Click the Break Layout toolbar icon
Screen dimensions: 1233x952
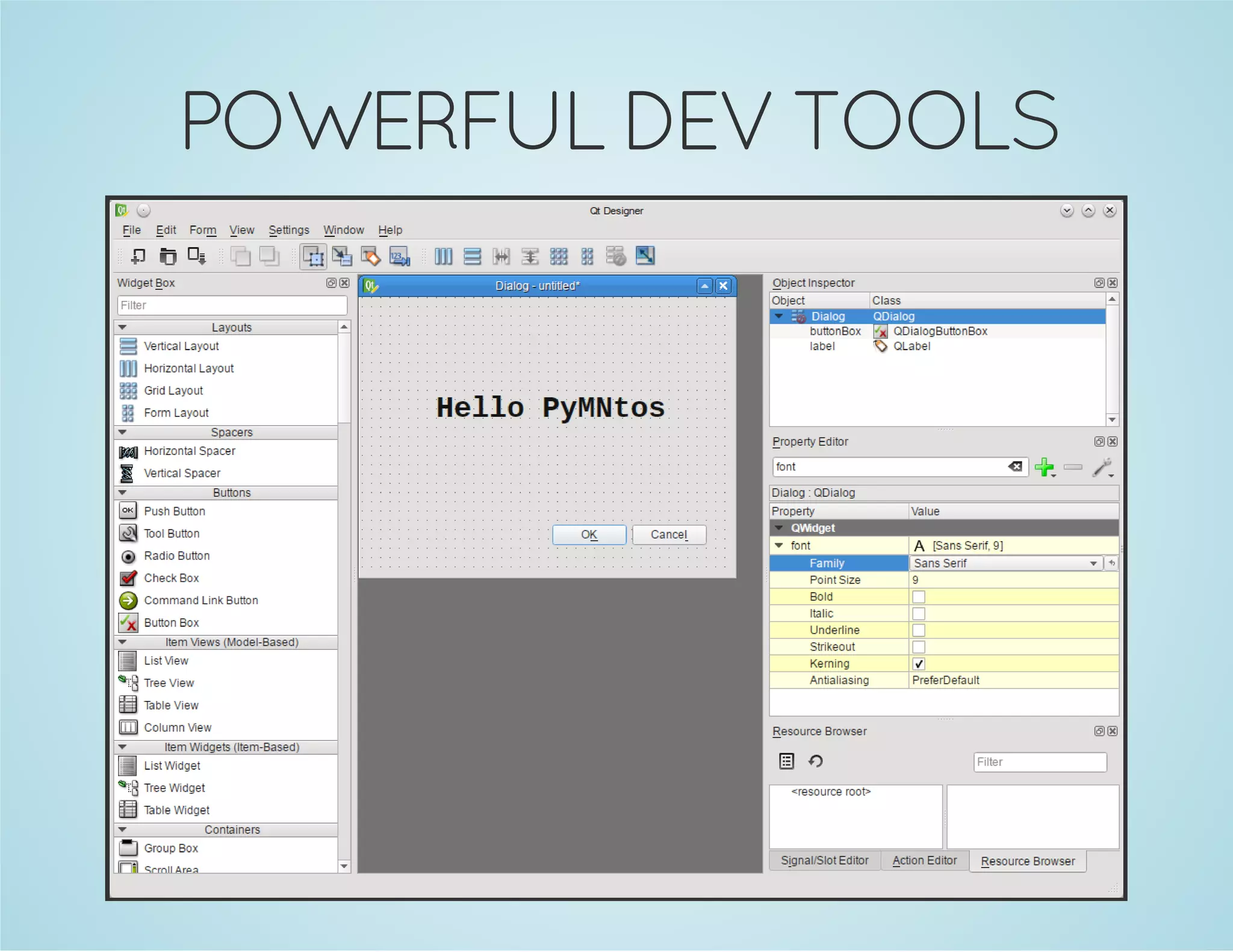[x=616, y=256]
